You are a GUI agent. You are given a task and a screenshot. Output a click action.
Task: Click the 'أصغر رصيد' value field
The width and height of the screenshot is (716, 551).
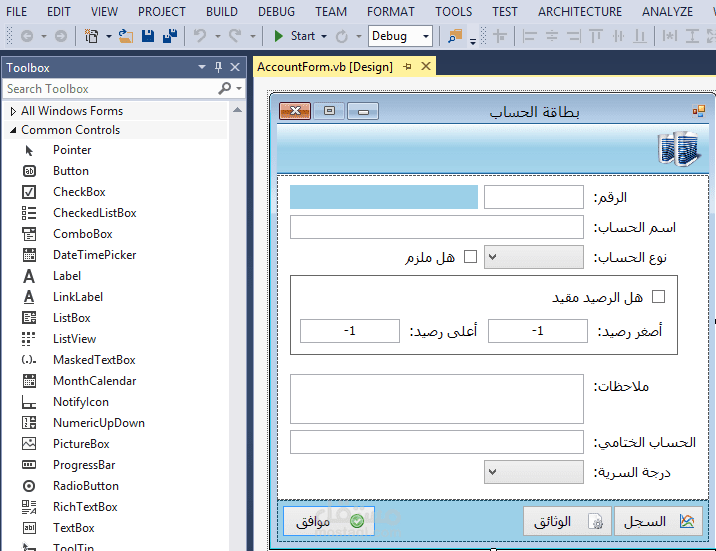pos(537,331)
